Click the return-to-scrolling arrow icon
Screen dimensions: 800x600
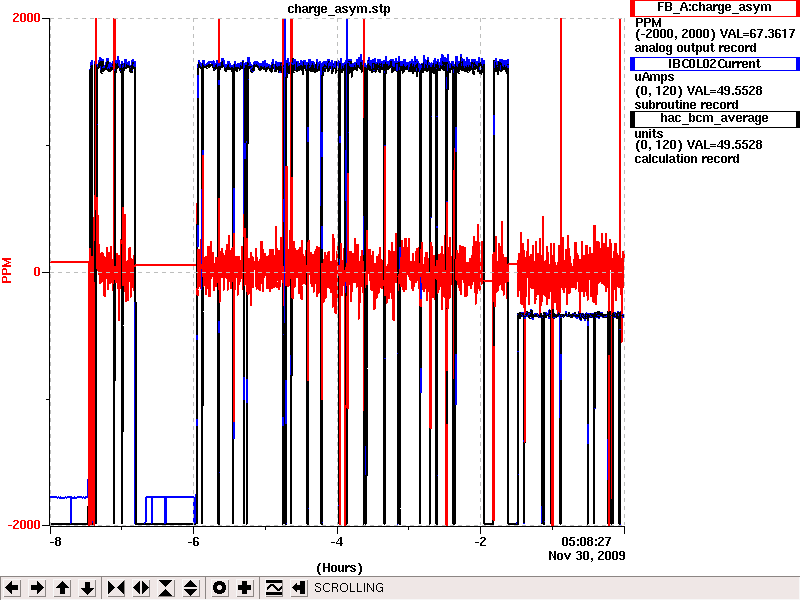coord(299,588)
